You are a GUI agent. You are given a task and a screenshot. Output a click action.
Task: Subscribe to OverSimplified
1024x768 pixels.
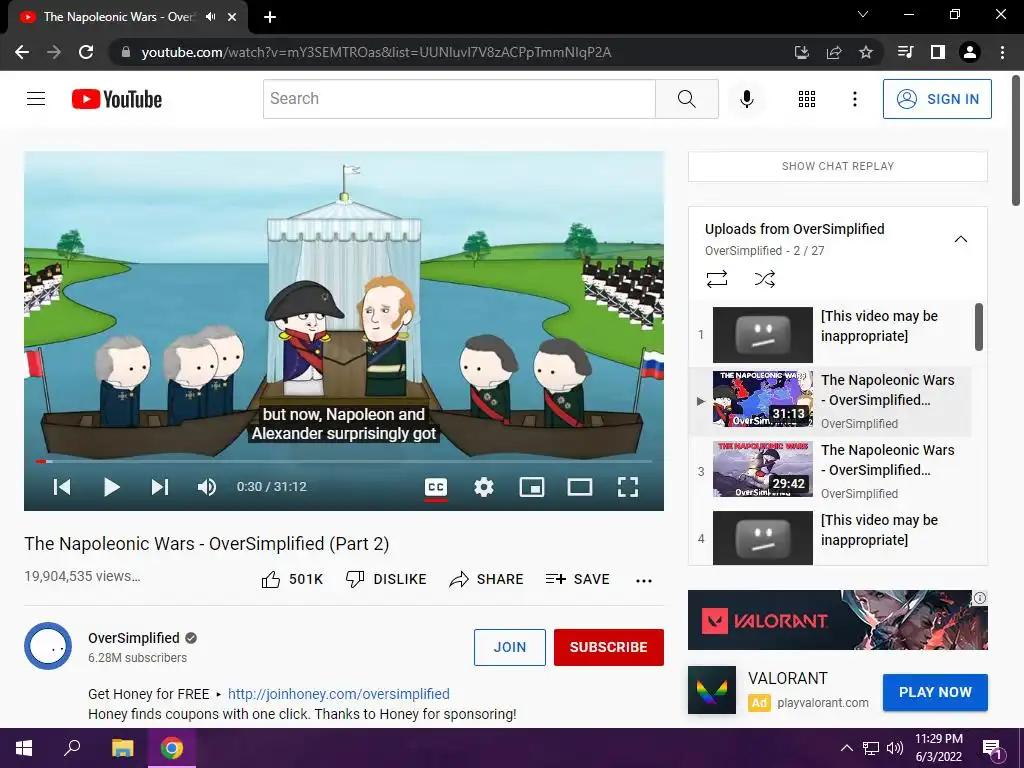609,647
